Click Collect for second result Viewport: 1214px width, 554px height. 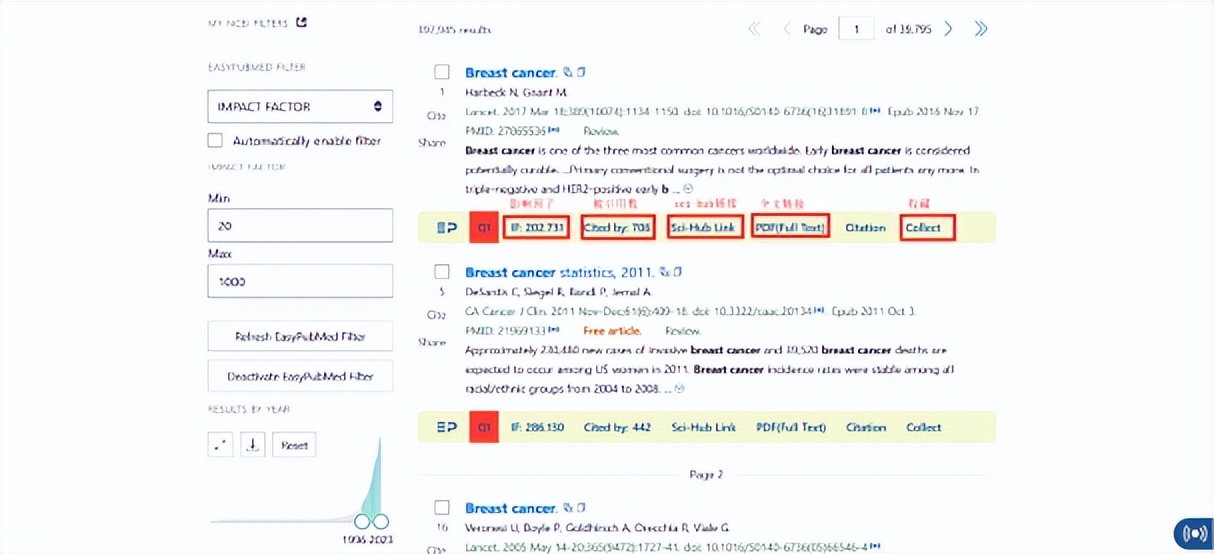tap(924, 428)
